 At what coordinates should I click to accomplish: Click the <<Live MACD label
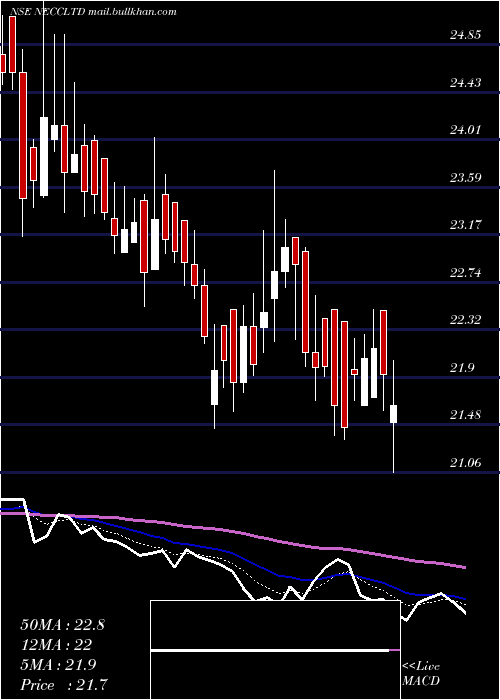pos(421,673)
